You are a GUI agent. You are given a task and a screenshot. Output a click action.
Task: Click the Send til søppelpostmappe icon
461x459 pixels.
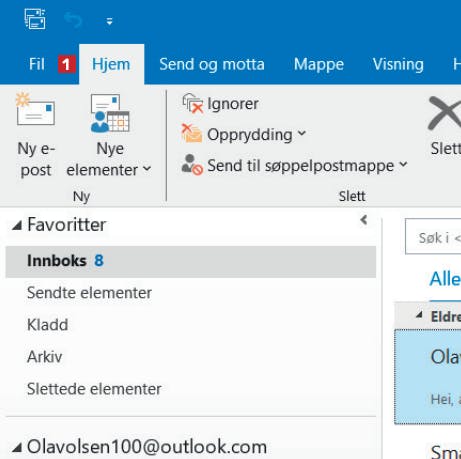coord(192,164)
